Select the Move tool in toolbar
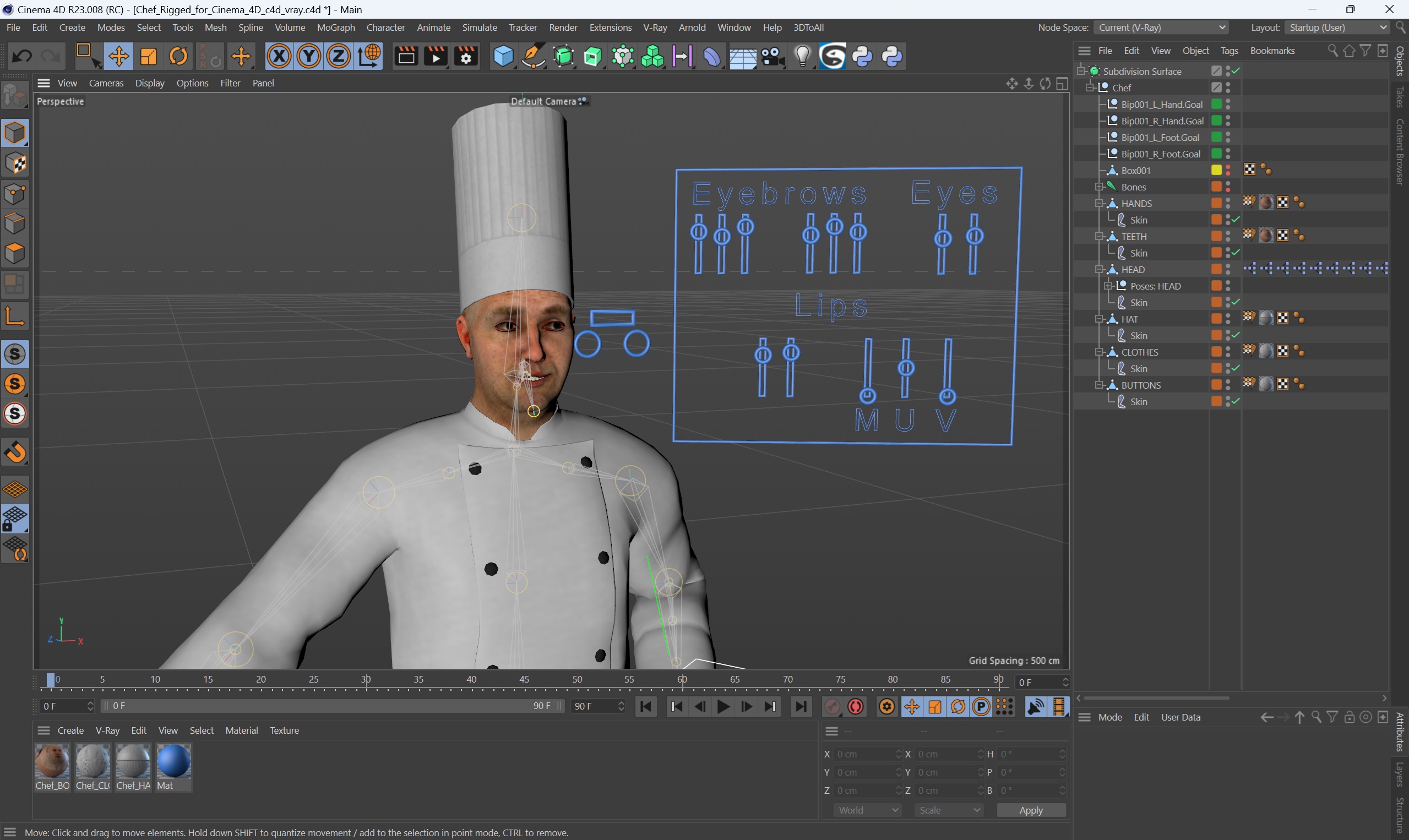Image resolution: width=1409 pixels, height=840 pixels. (x=119, y=57)
